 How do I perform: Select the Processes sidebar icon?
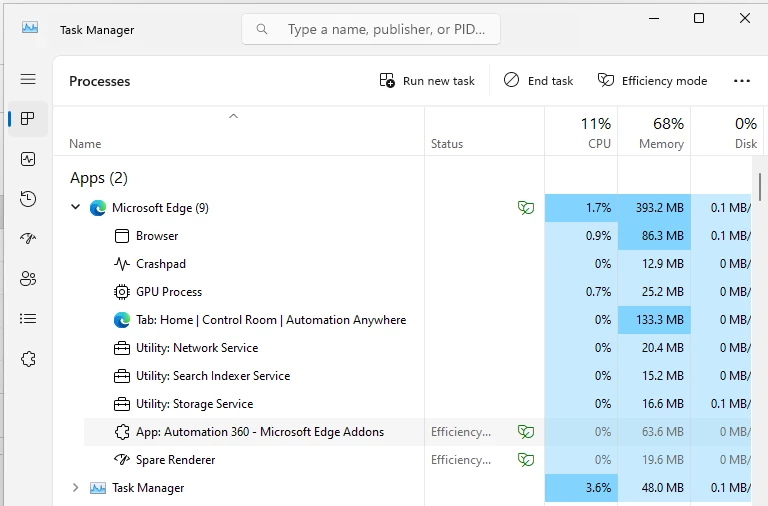pos(28,119)
